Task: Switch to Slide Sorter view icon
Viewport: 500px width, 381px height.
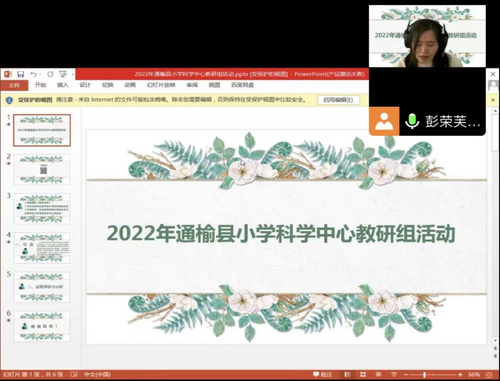Action: (x=363, y=375)
